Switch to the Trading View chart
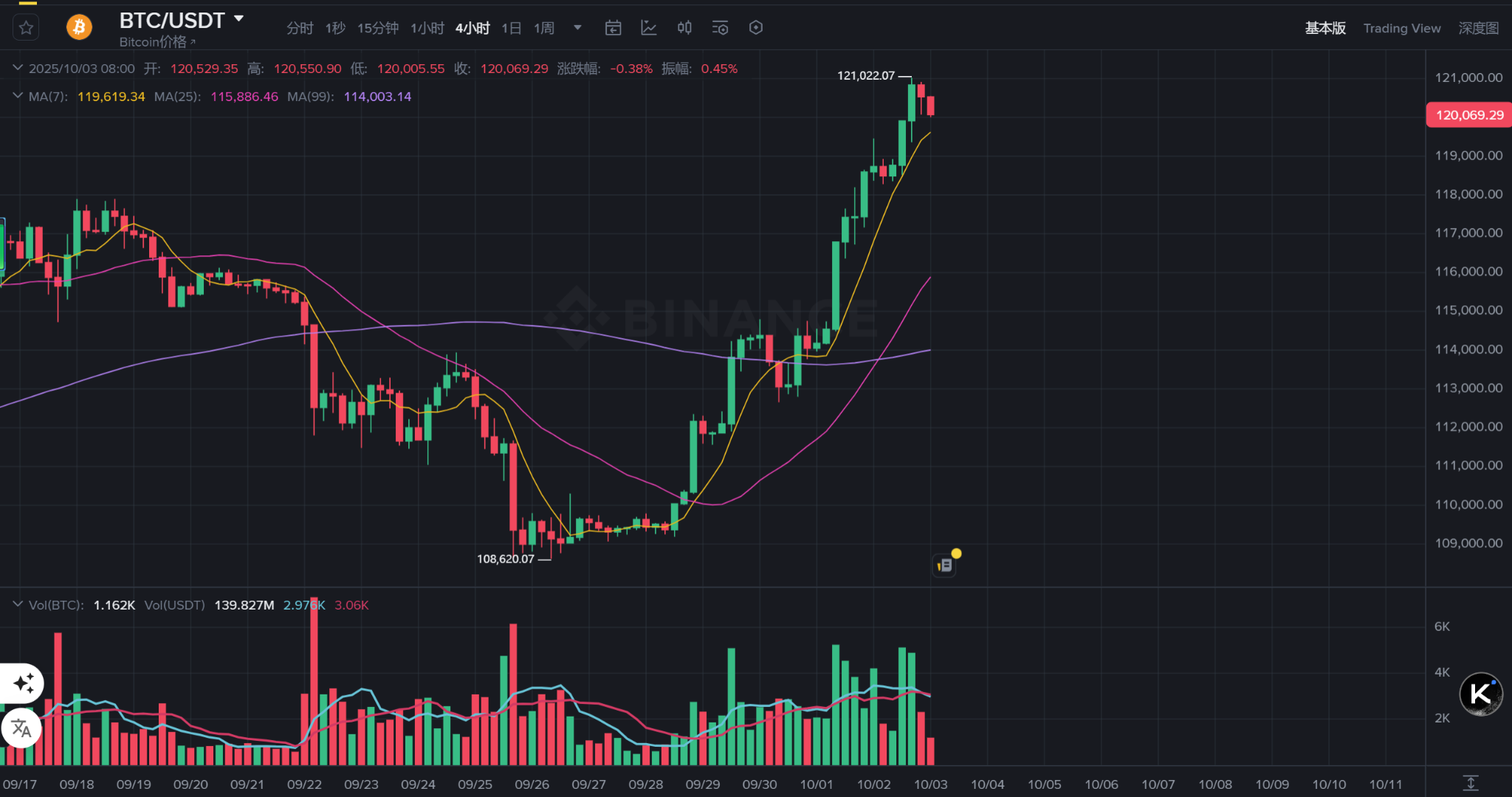This screenshot has width=1512, height=797. (x=1401, y=28)
